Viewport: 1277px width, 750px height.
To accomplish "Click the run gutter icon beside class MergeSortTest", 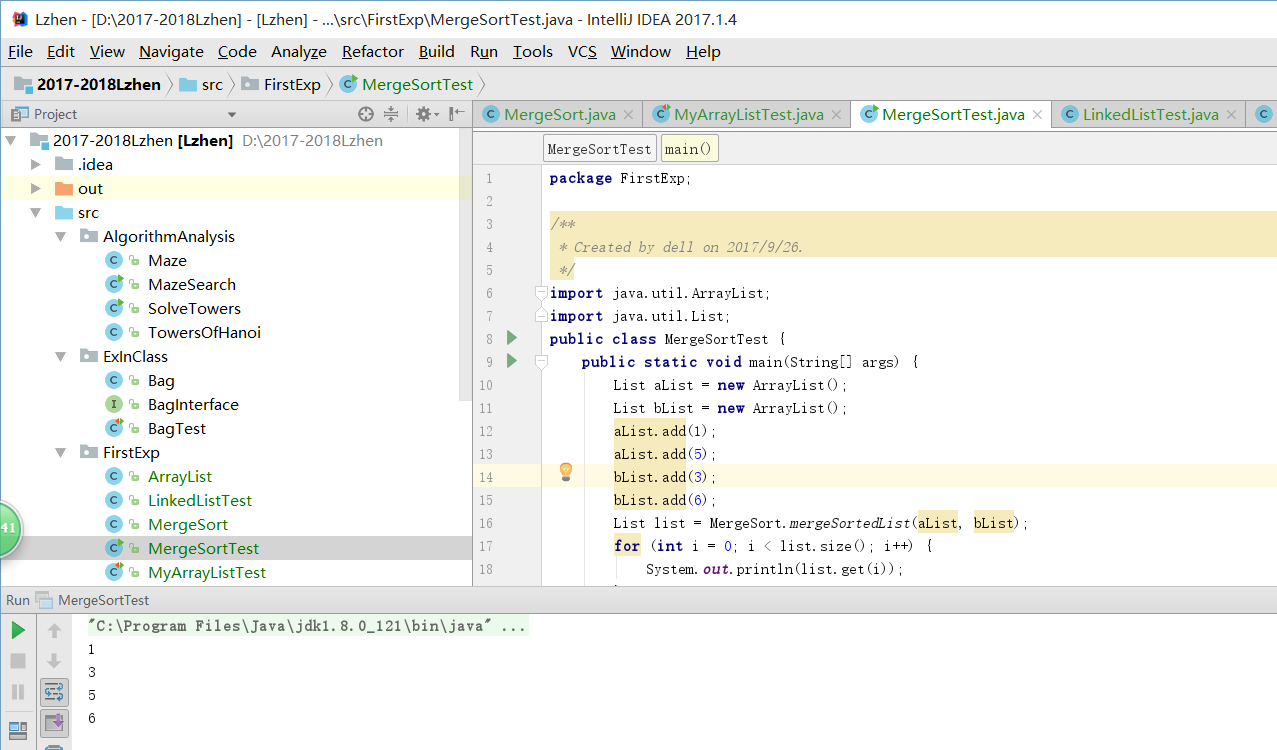I will pos(512,338).
